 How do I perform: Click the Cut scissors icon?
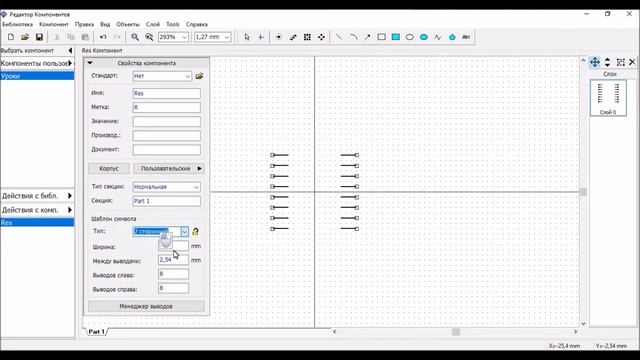pos(57,37)
